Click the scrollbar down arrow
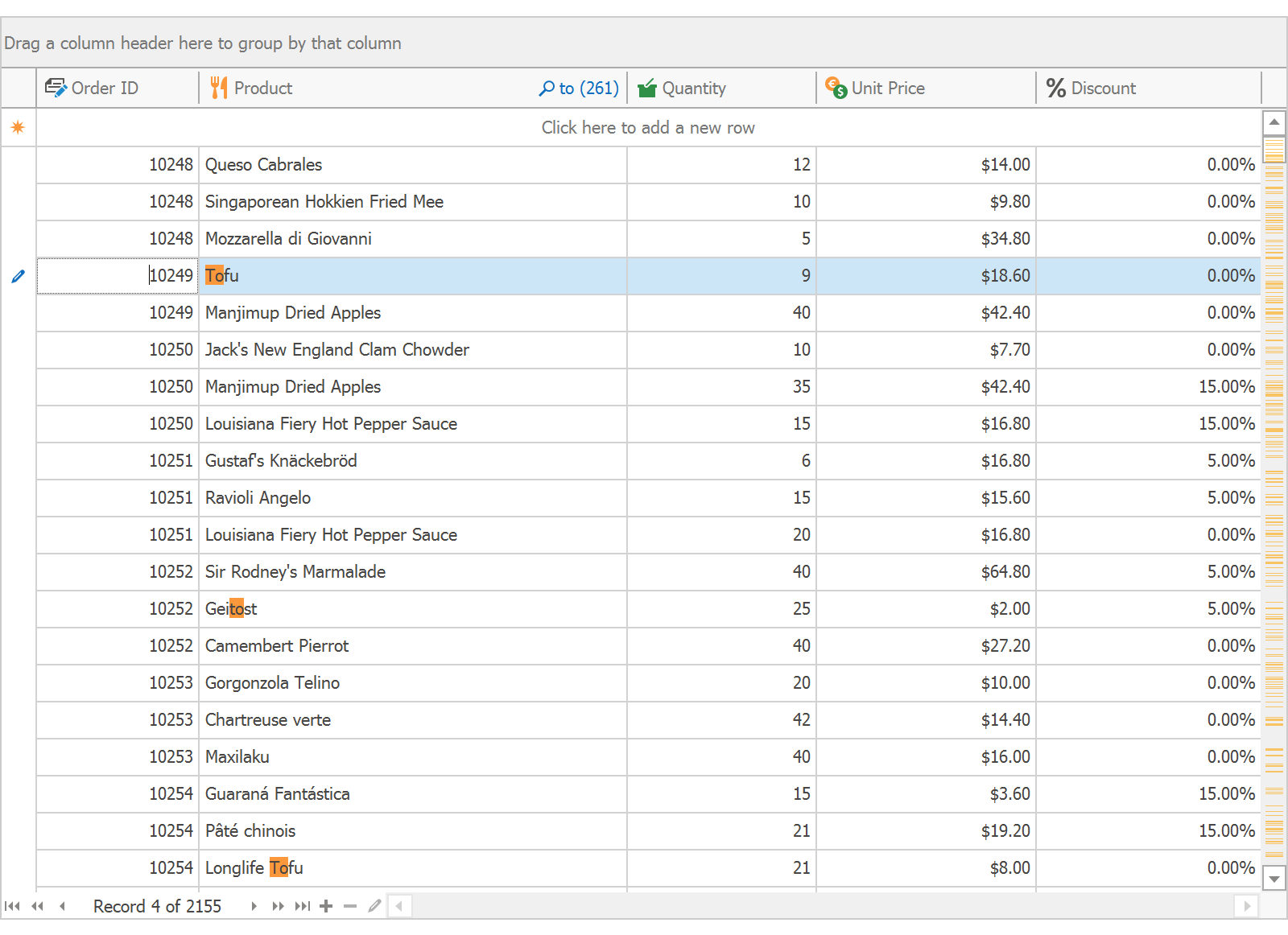 [x=1274, y=879]
